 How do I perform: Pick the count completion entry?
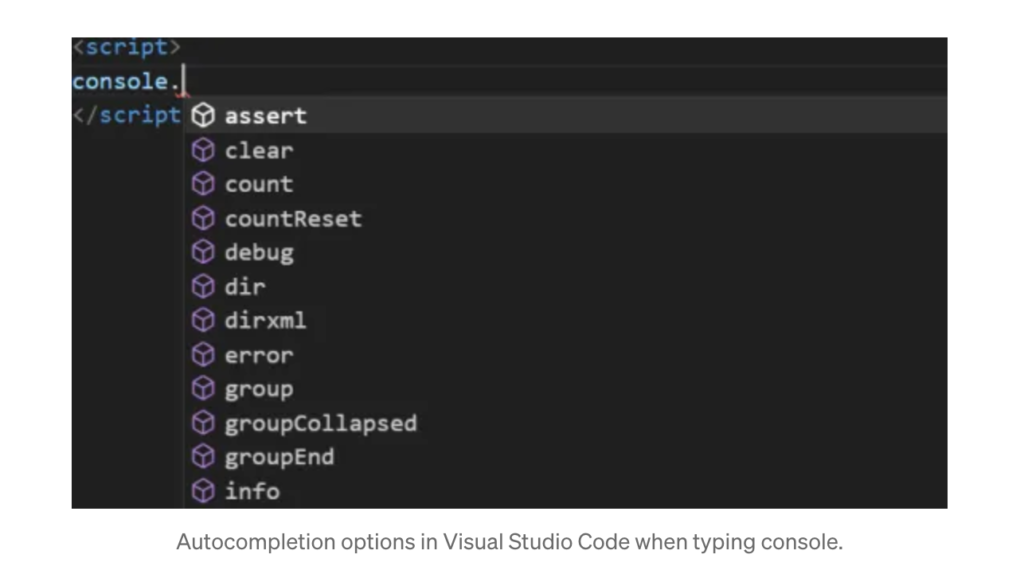point(259,185)
